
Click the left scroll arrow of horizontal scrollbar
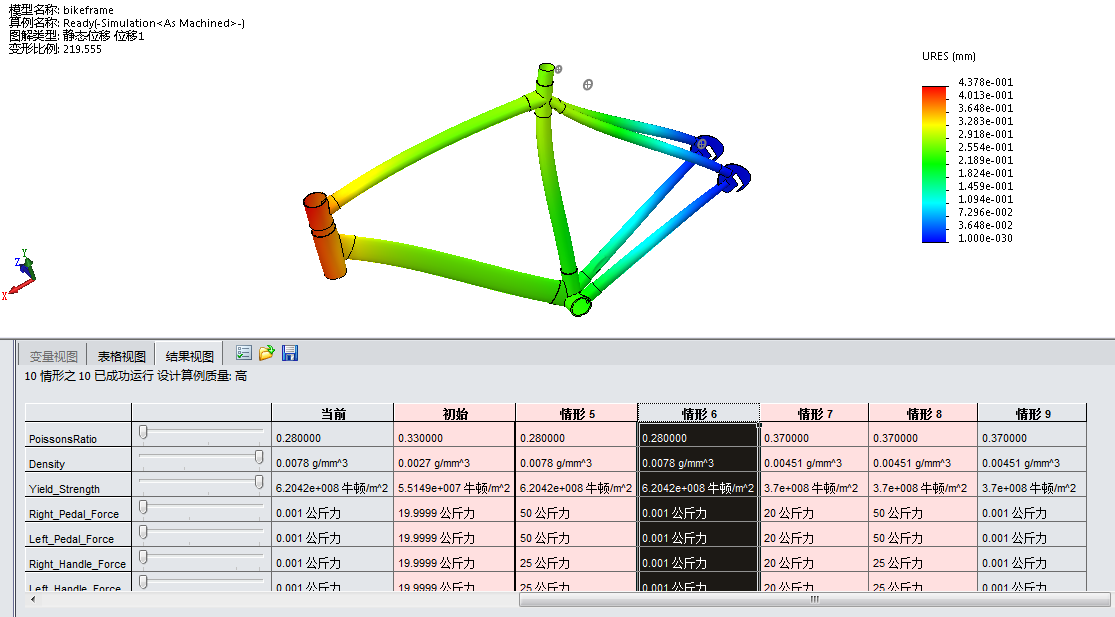pyautogui.click(x=33, y=600)
